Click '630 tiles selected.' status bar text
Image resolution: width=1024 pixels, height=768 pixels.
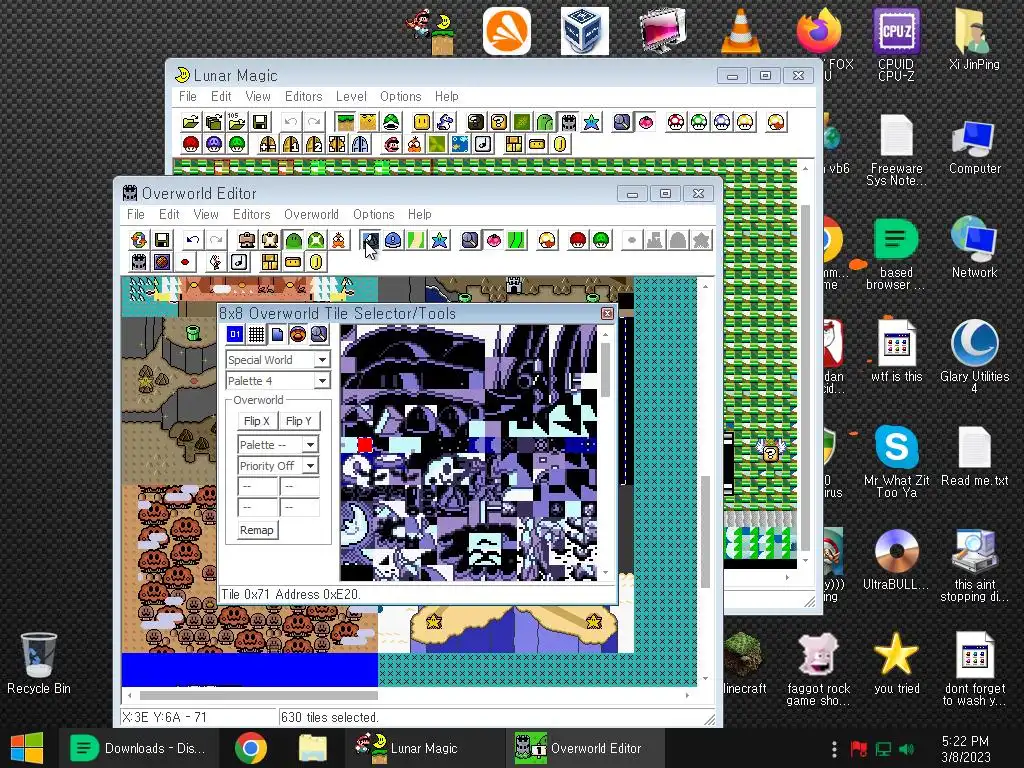point(330,717)
